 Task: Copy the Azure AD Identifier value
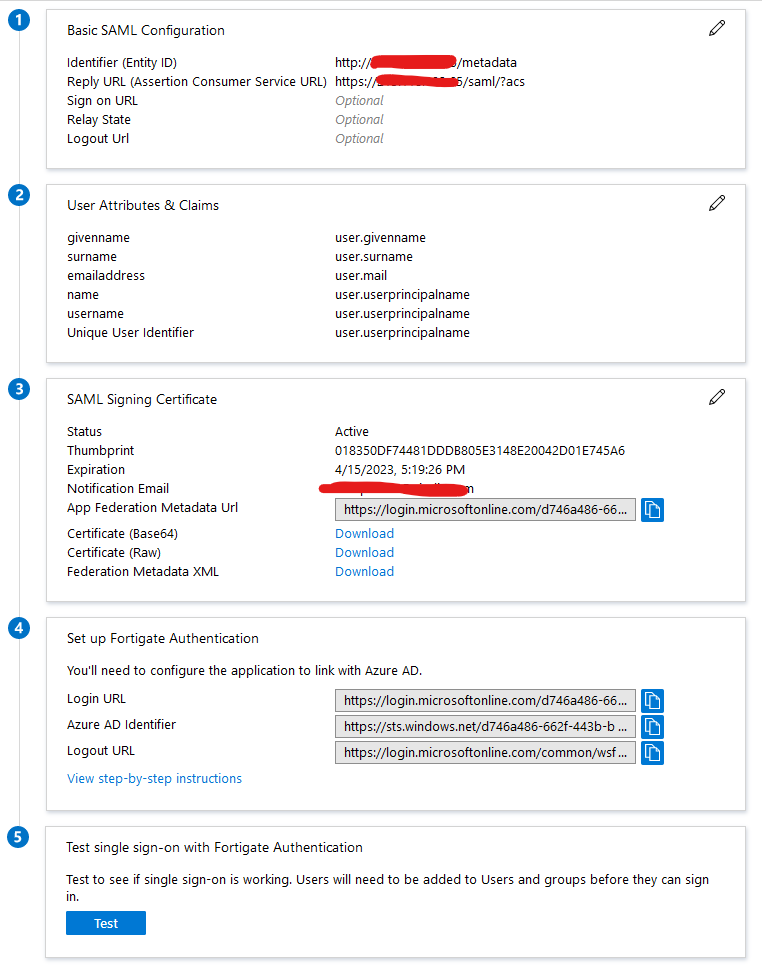coord(652,726)
